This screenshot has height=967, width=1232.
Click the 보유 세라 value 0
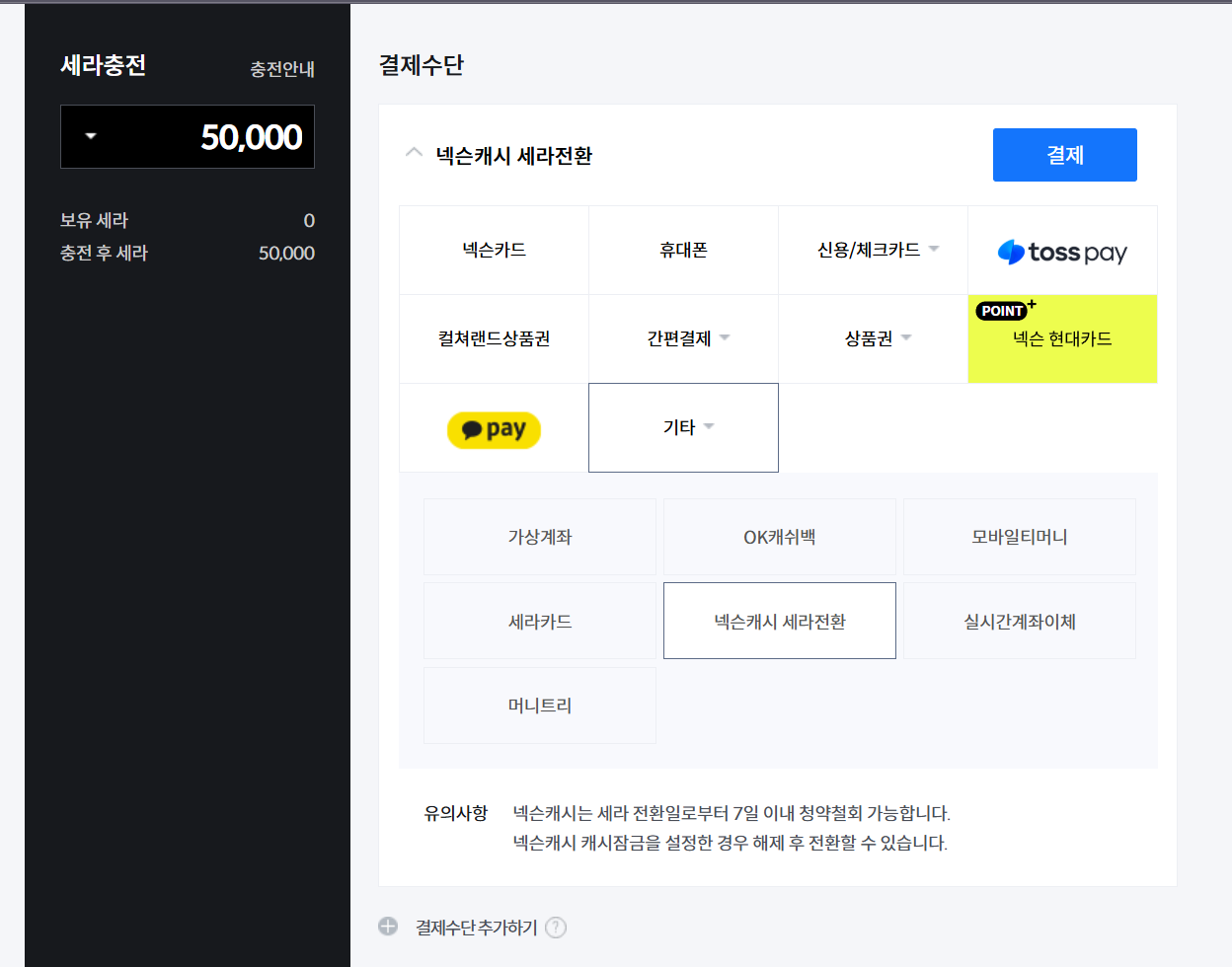pyautogui.click(x=309, y=220)
